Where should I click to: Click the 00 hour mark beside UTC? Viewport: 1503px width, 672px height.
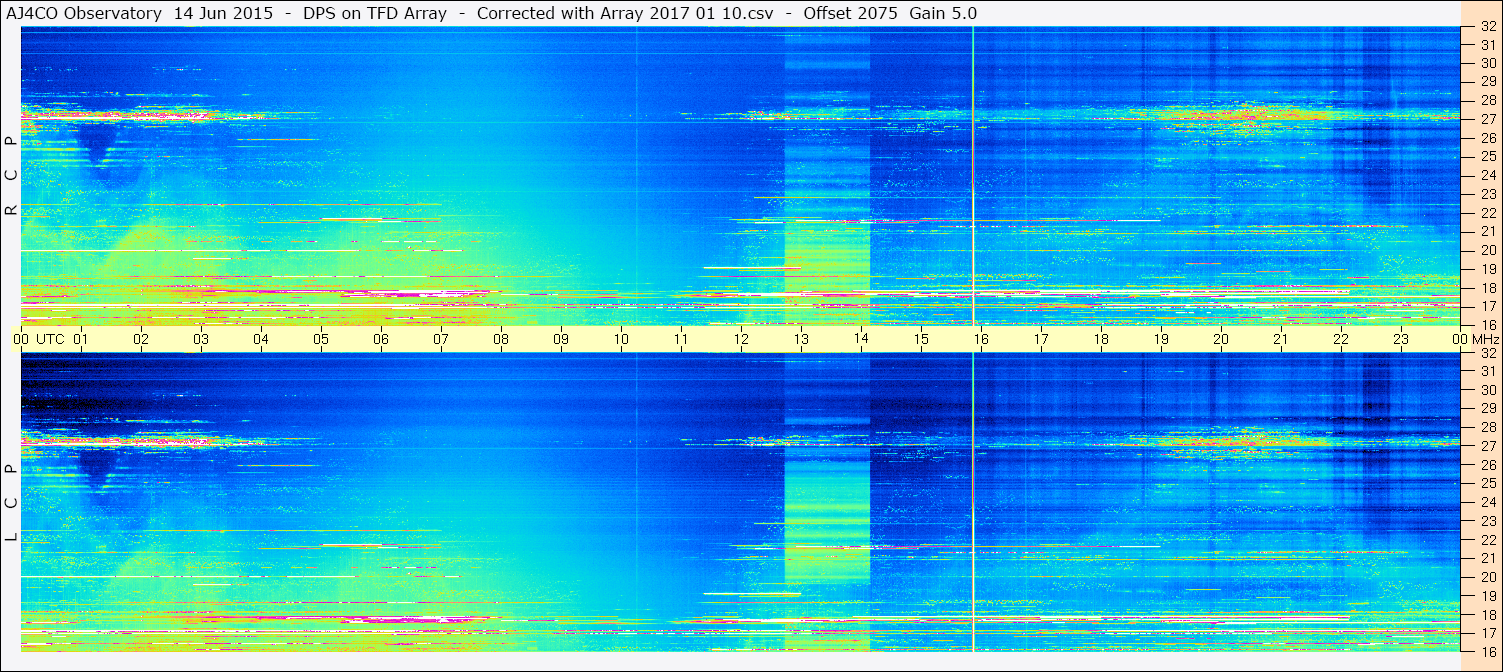pyautogui.click(x=21, y=339)
